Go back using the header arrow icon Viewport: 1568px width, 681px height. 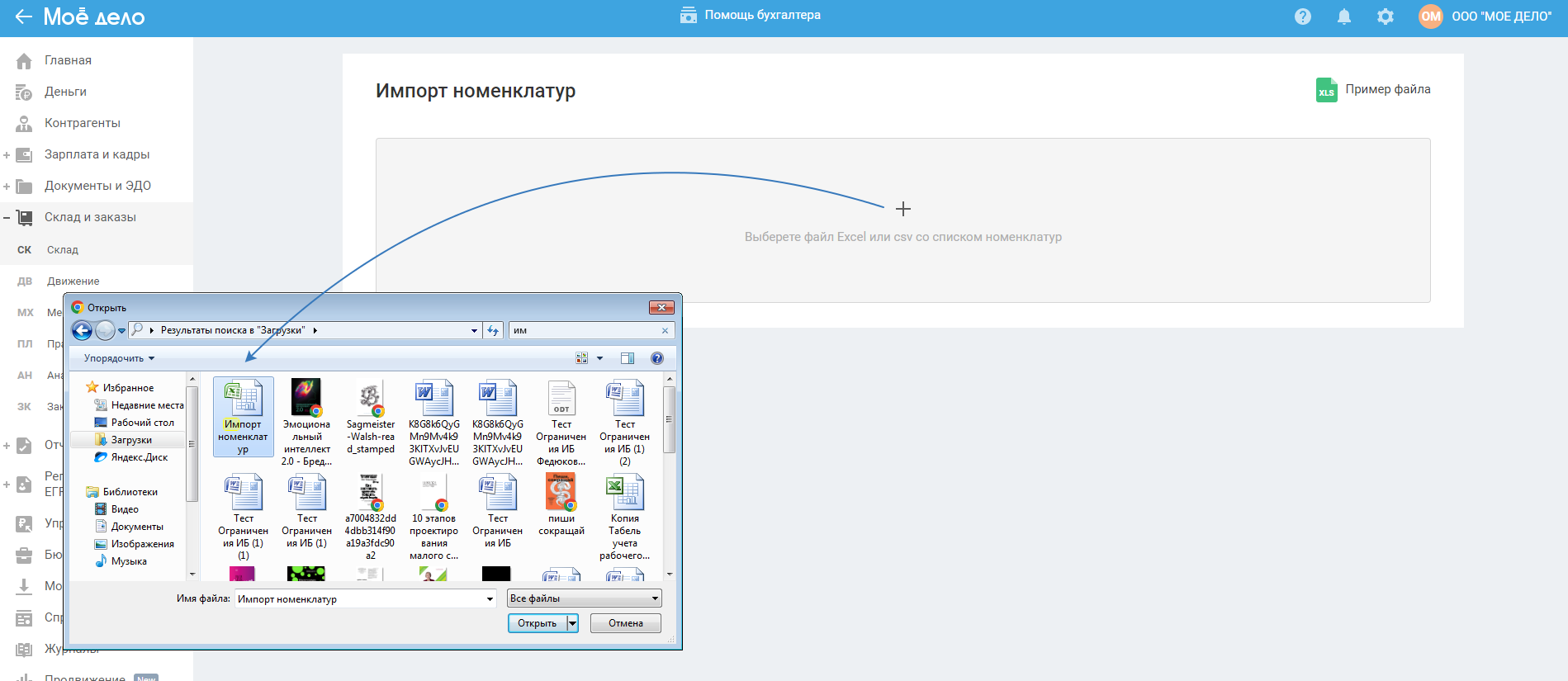coord(23,17)
